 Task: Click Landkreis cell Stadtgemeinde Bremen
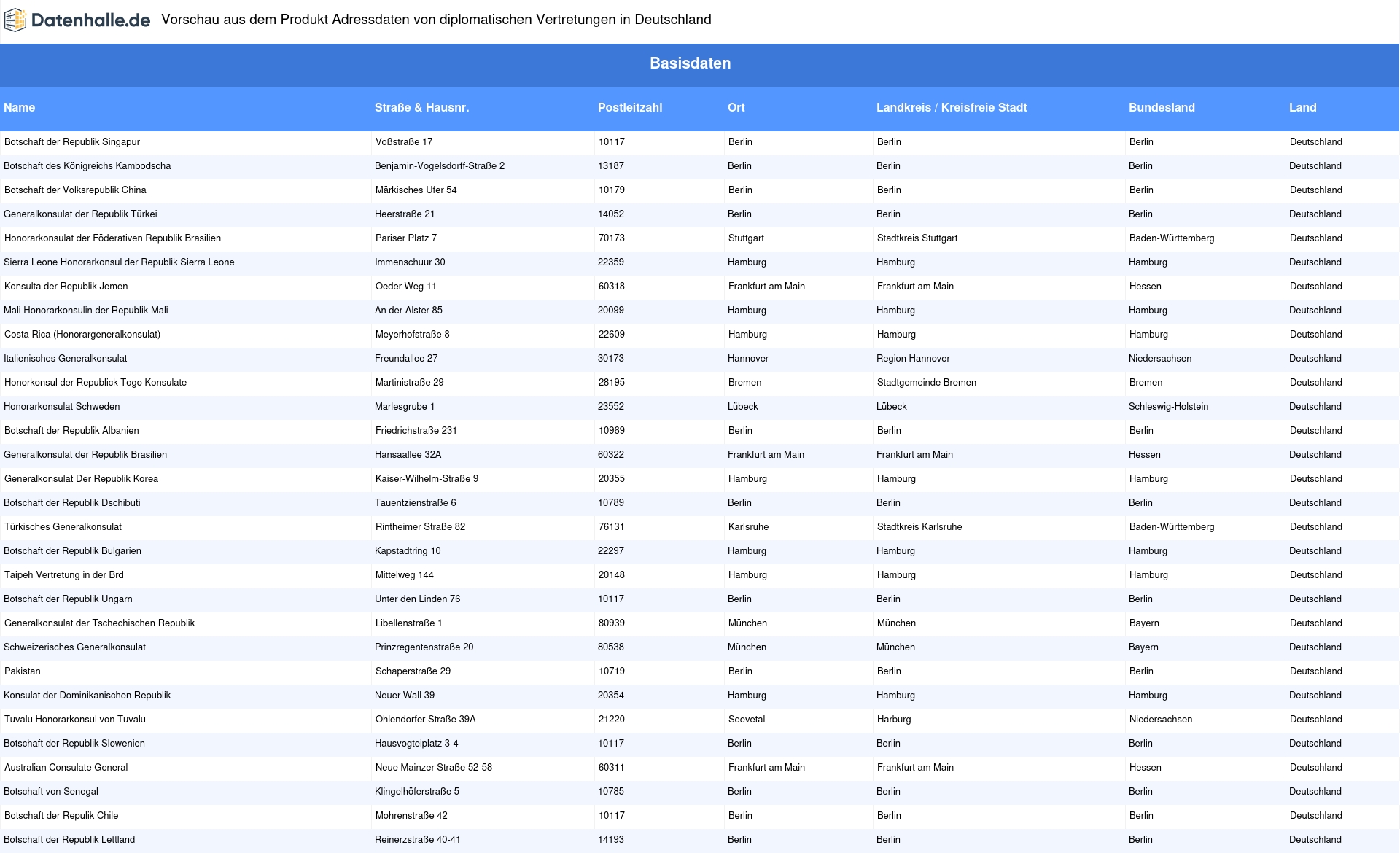(x=927, y=382)
